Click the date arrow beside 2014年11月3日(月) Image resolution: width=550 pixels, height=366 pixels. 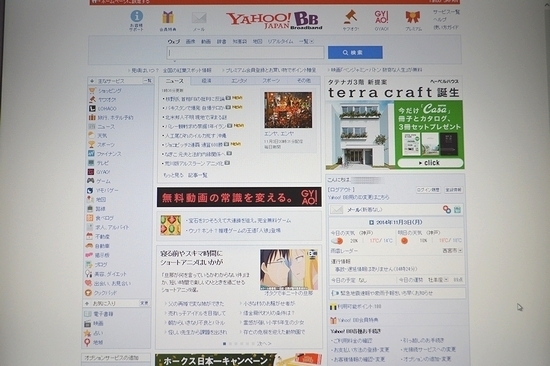coord(371,222)
